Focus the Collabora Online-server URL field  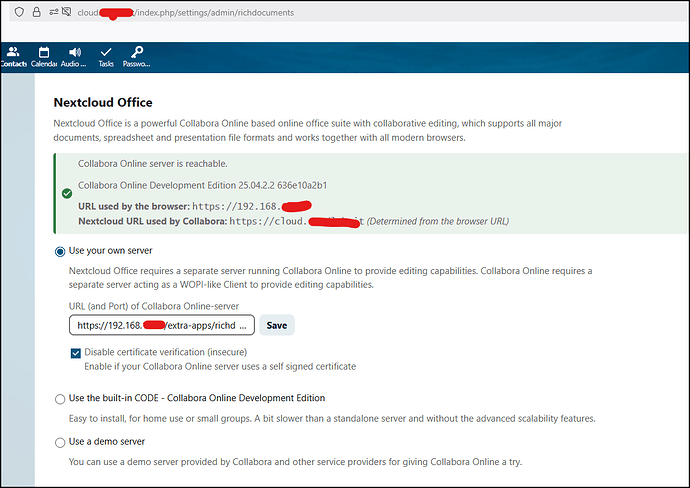point(162,325)
